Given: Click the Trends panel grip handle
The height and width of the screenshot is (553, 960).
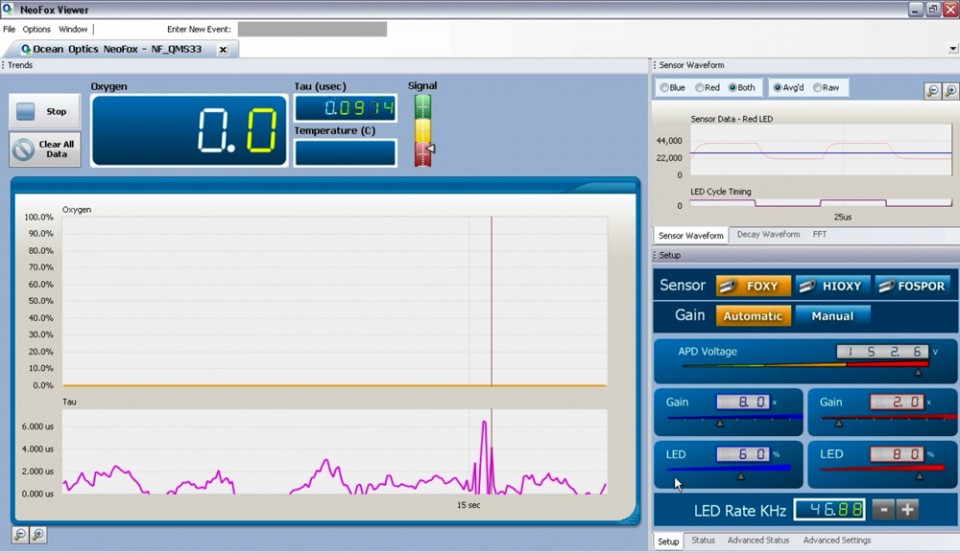Looking at the screenshot, I should tap(3, 65).
